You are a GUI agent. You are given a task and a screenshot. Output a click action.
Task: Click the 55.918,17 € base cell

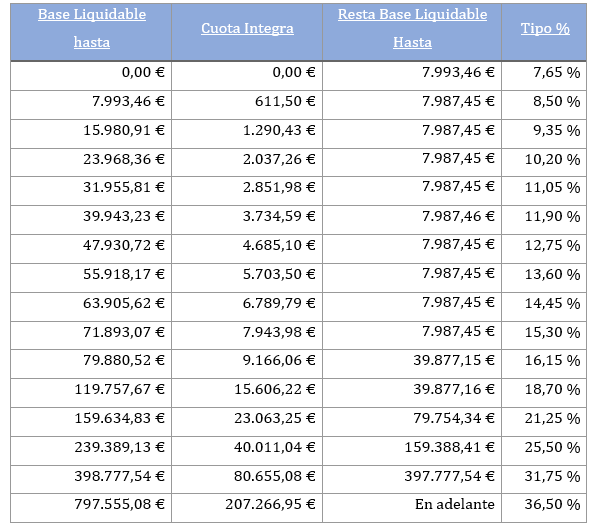[x=91, y=278]
